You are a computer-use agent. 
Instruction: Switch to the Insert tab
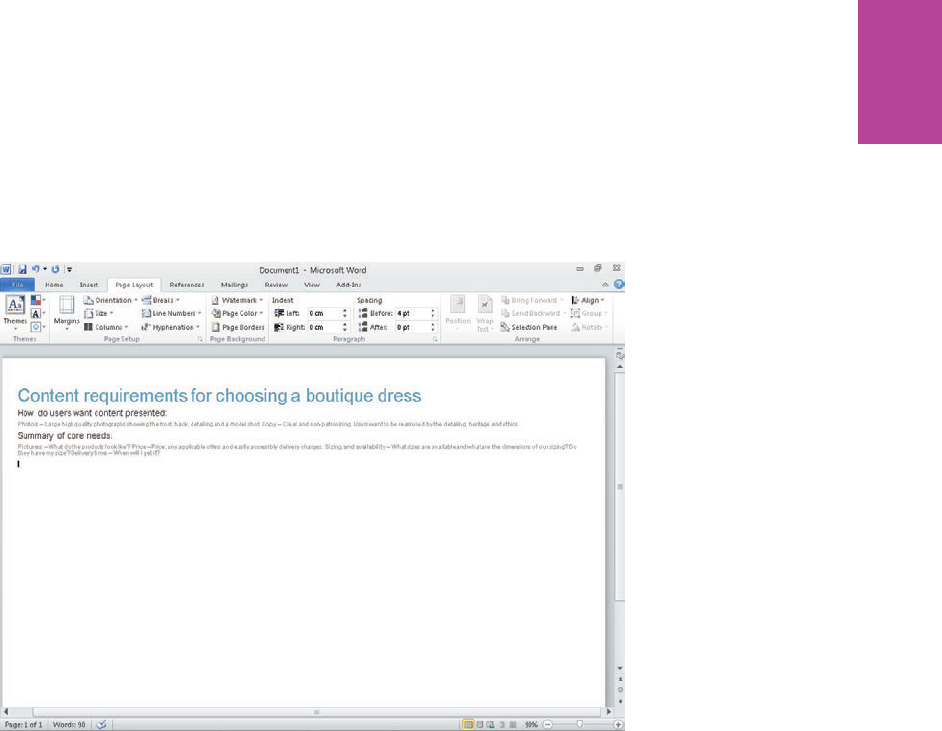coord(89,285)
